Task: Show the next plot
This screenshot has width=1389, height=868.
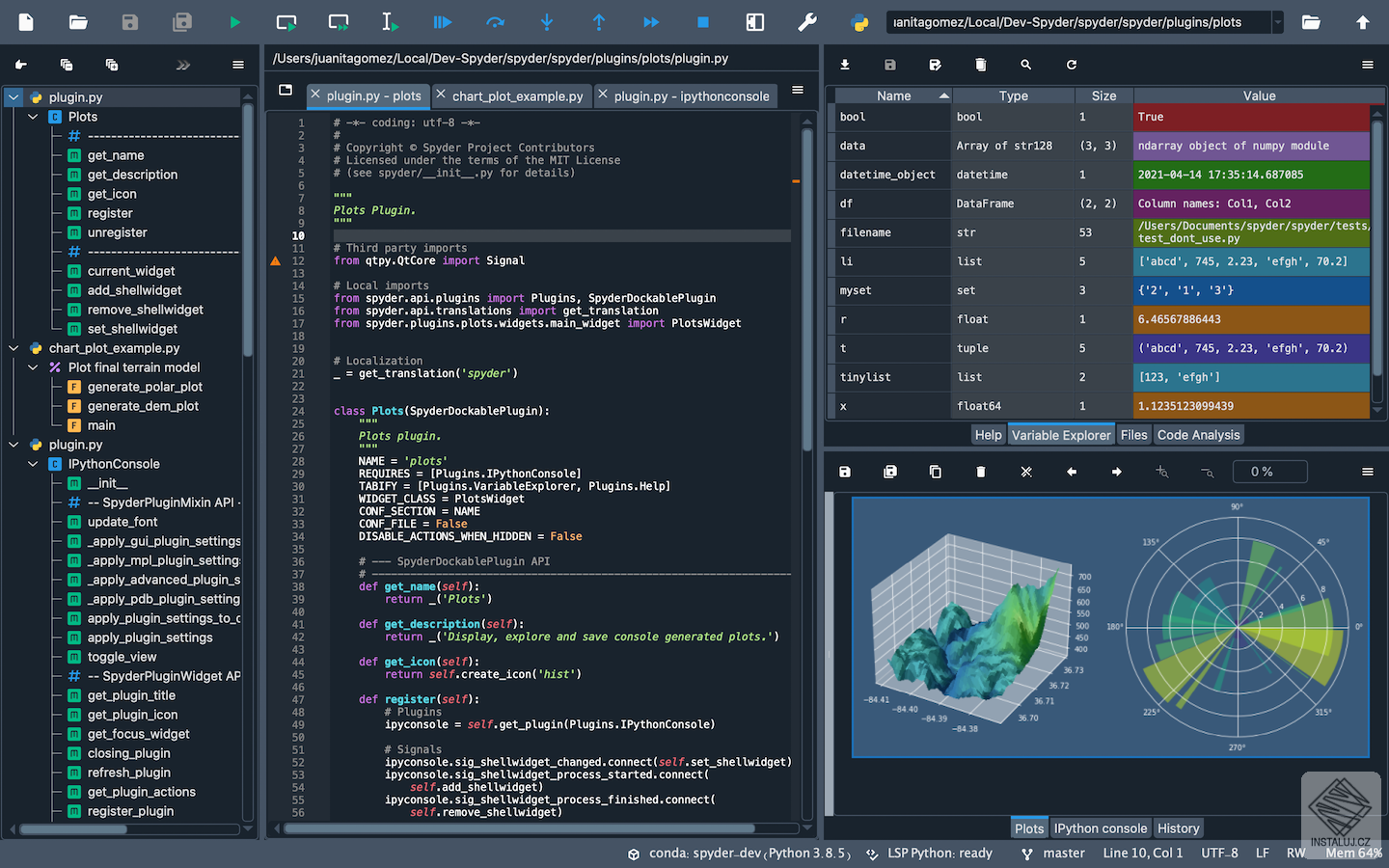Action: (1117, 472)
